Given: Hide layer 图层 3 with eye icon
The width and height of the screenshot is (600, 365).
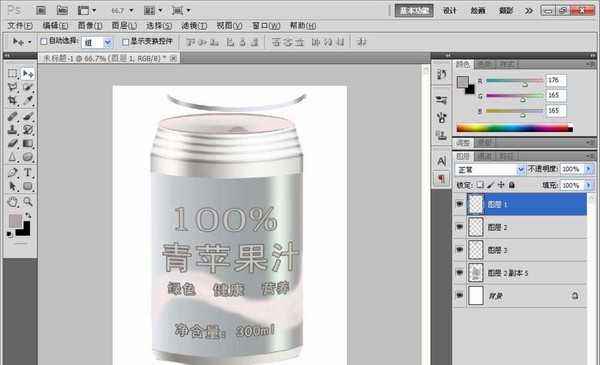Looking at the screenshot, I should click(x=459, y=250).
